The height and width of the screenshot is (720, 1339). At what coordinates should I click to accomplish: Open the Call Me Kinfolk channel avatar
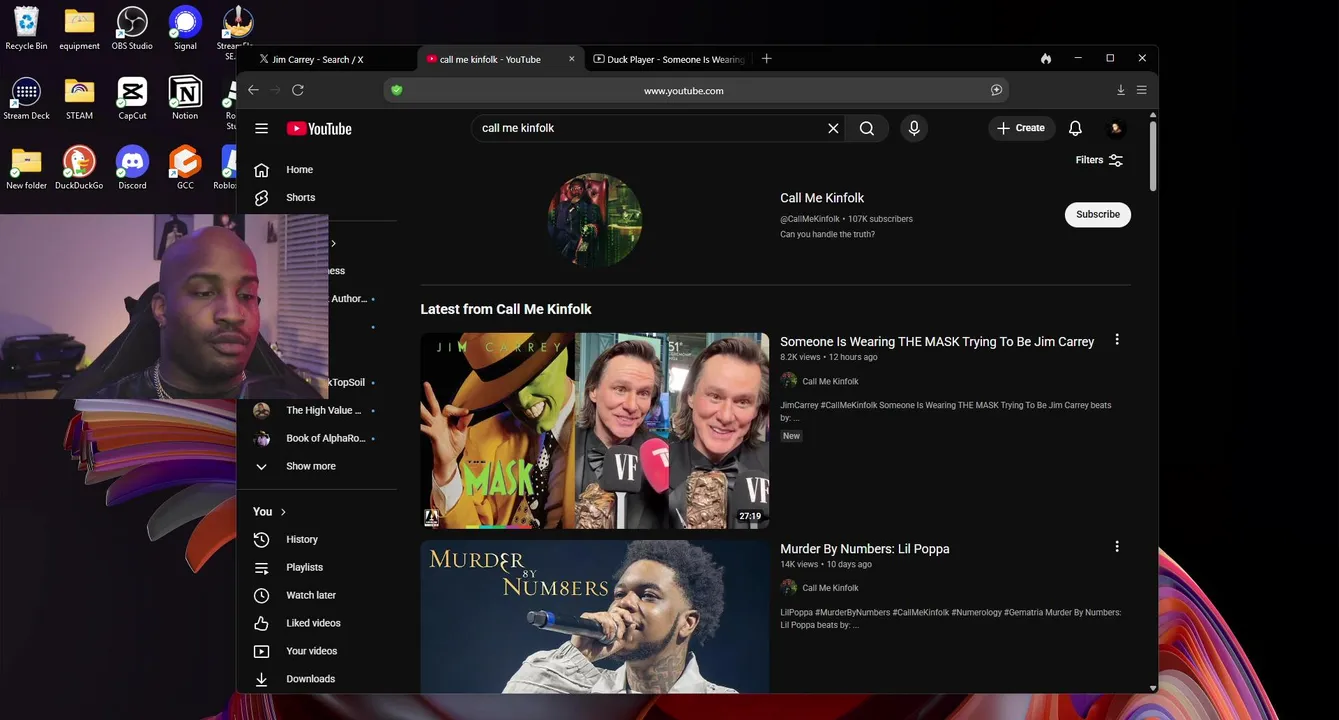(x=594, y=220)
